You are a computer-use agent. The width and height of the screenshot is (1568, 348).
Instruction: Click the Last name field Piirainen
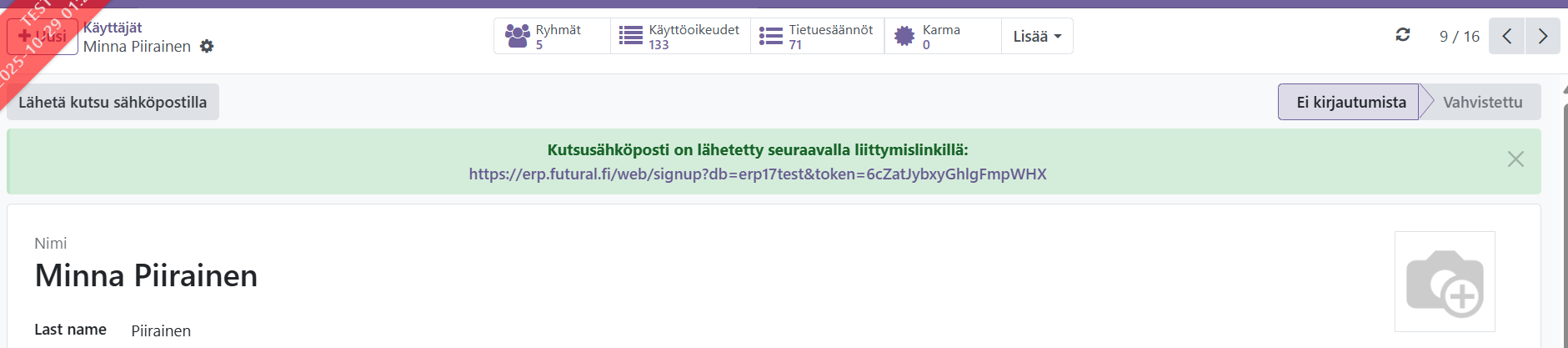pyautogui.click(x=161, y=330)
